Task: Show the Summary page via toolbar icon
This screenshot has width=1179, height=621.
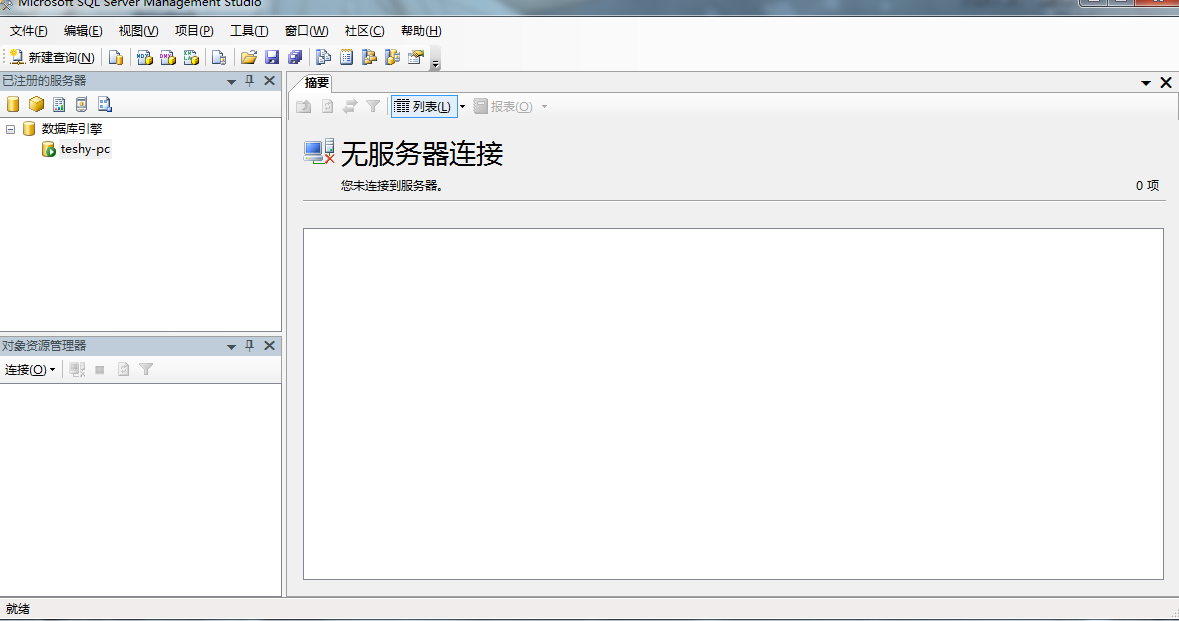Action: 347,57
